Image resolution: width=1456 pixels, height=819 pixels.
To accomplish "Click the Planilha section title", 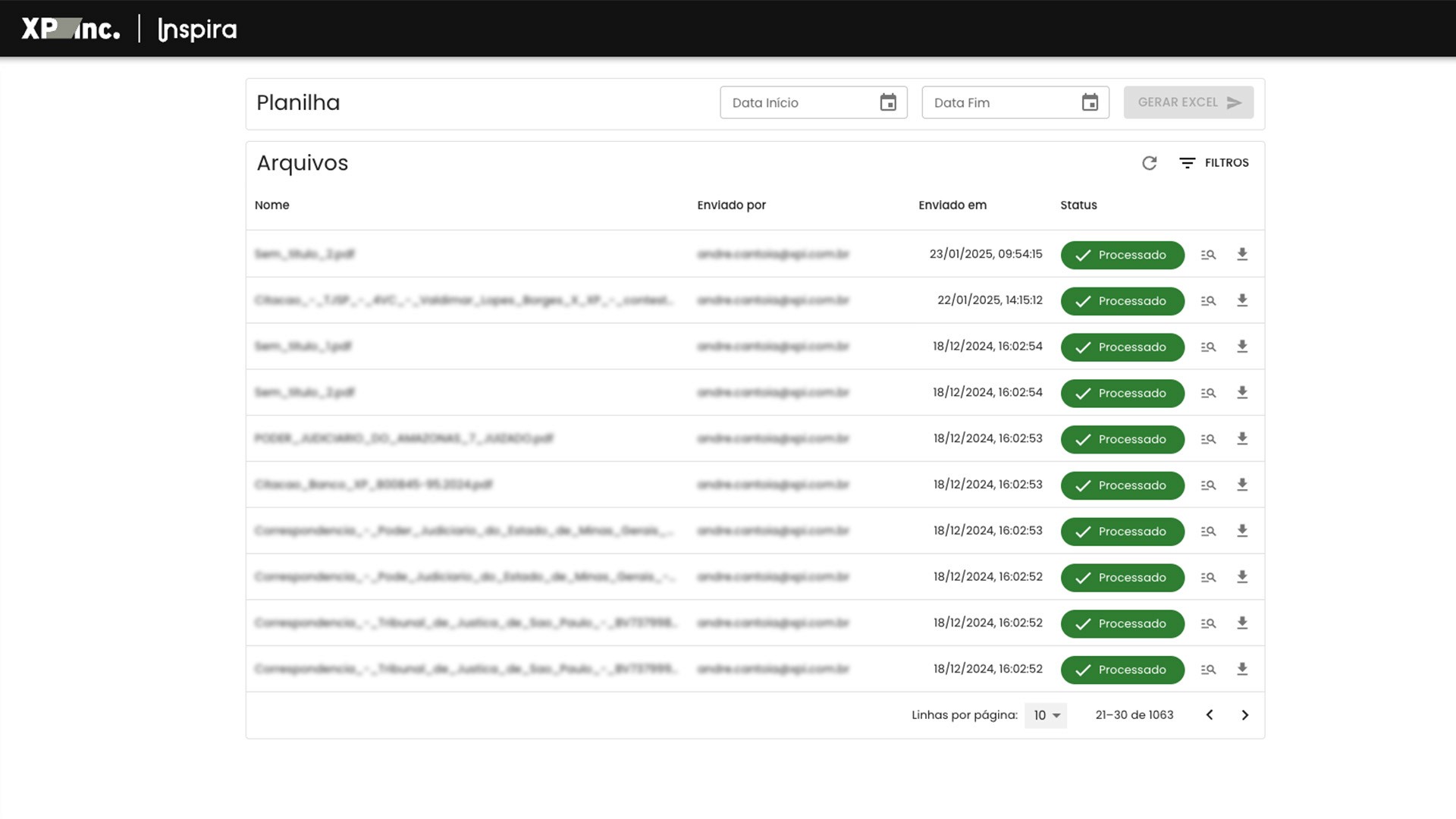I will [x=298, y=102].
